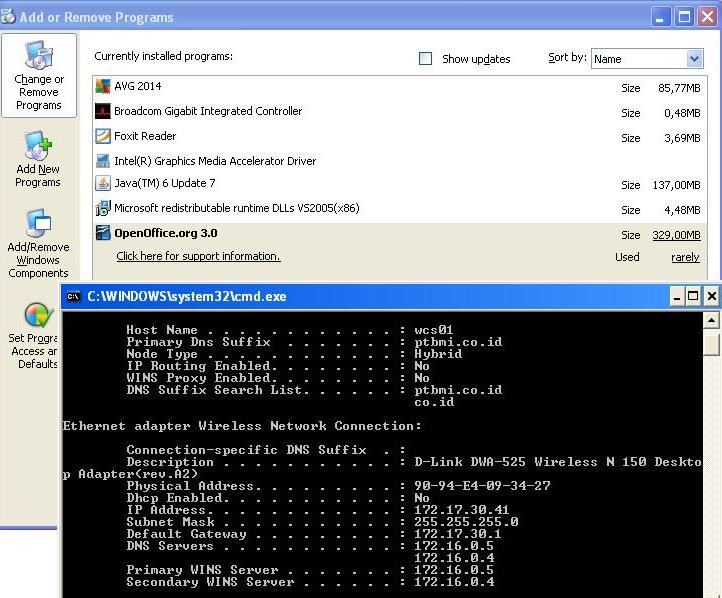Screen dimensions: 722x598
Task: Open the Add New Programs panel
Action: pos(38,160)
